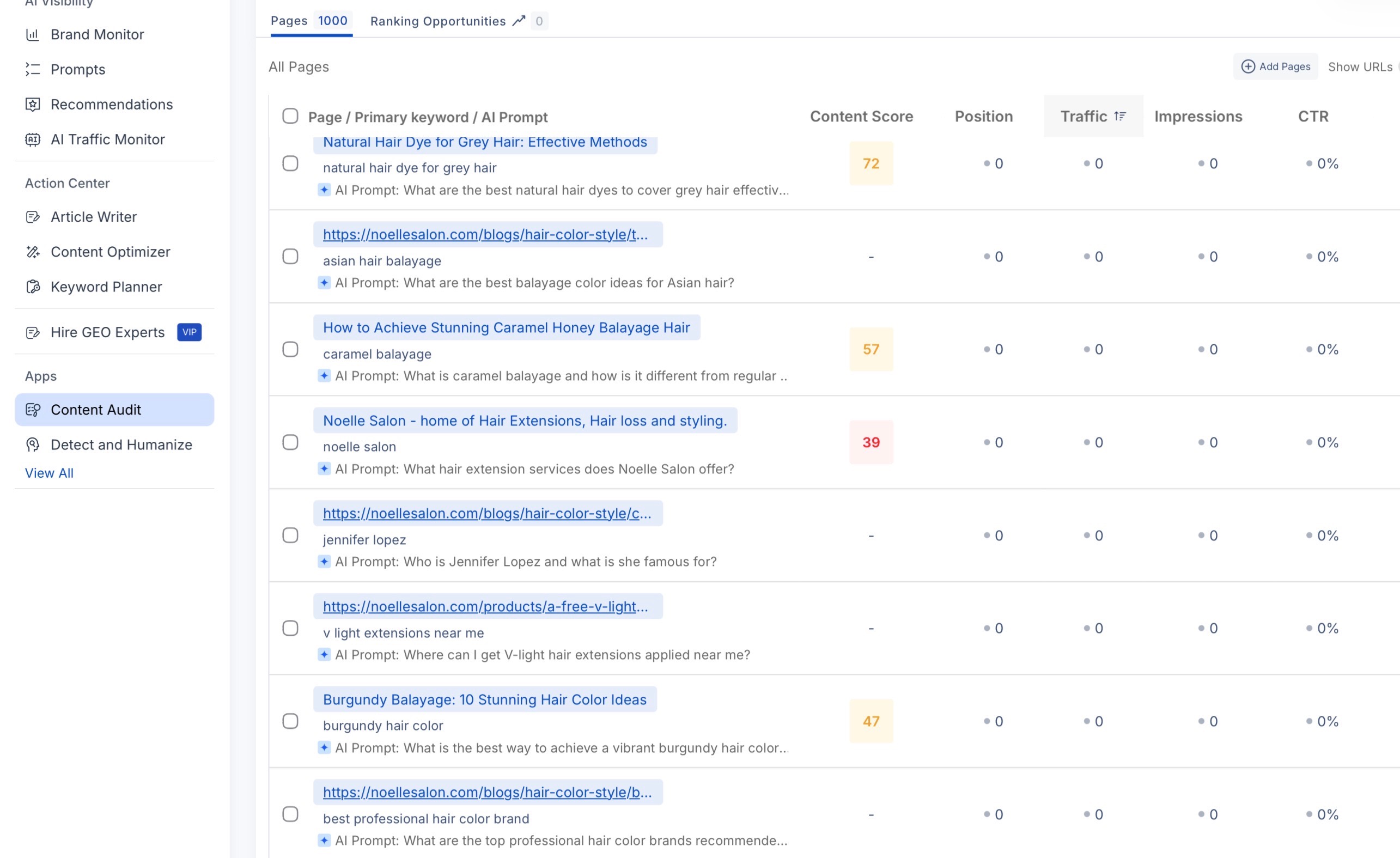
Task: Open the Burgundy Balayage 10 Stunning Ideas link
Action: coord(485,699)
